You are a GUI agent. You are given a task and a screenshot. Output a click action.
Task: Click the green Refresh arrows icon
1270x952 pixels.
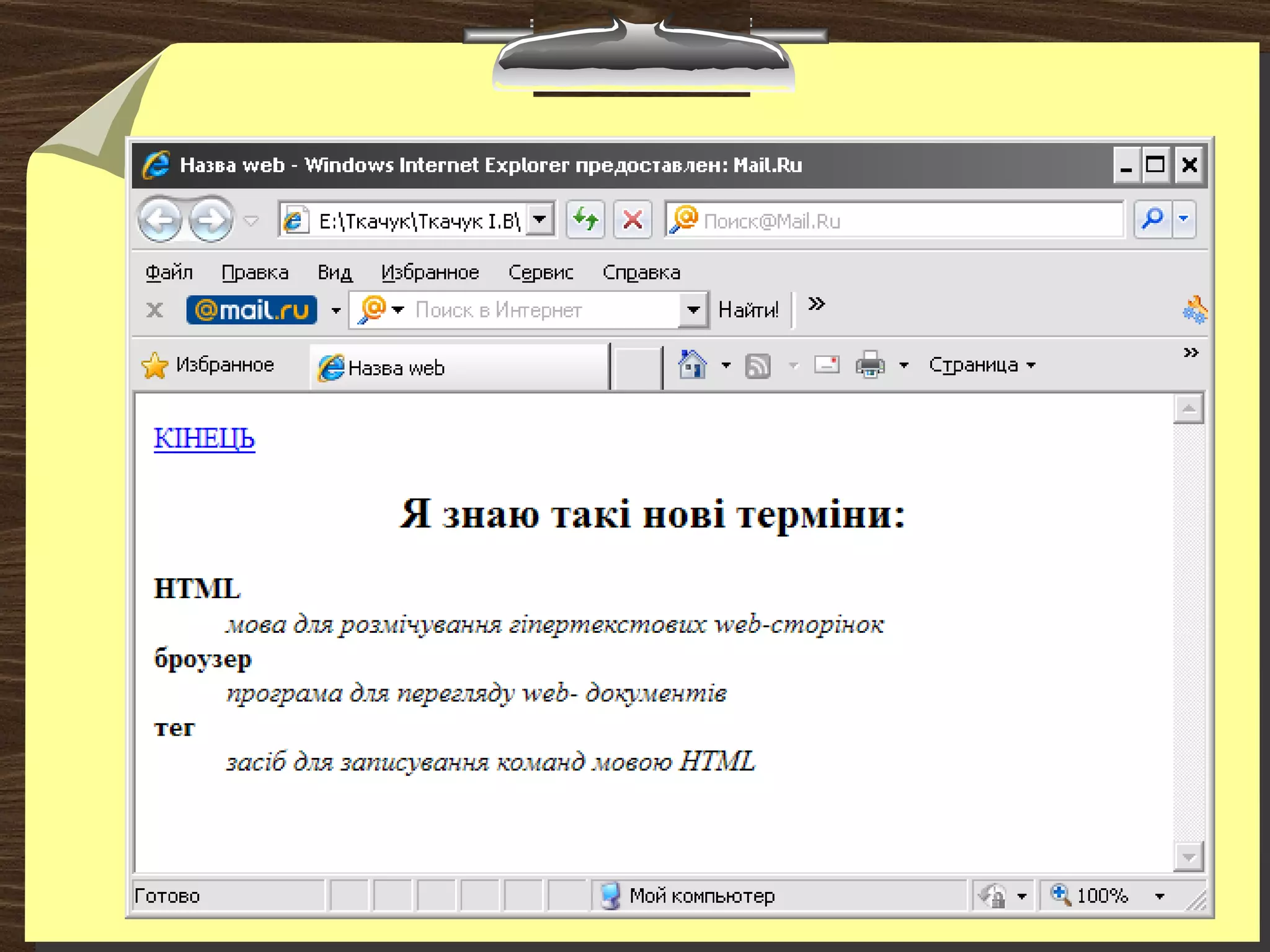click(585, 219)
